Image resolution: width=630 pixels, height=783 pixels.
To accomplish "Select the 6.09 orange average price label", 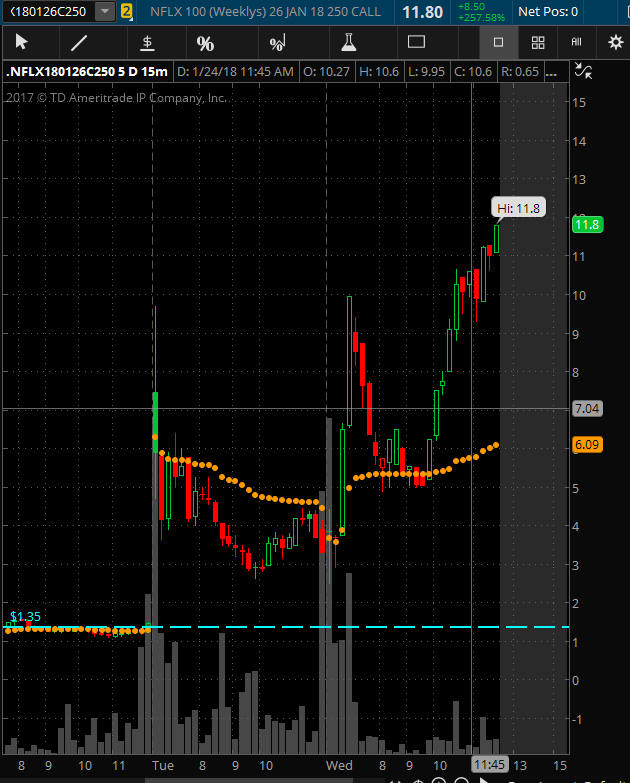I will pyautogui.click(x=587, y=444).
